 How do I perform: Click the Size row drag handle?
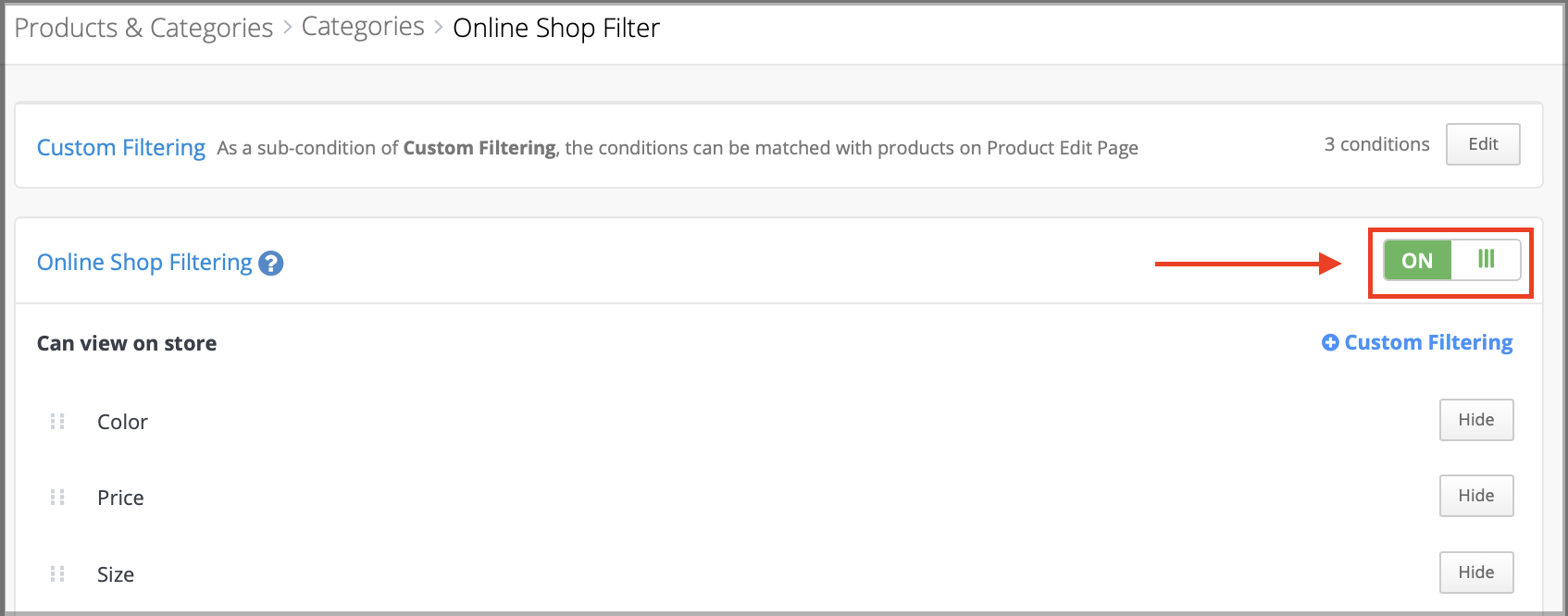pyautogui.click(x=57, y=574)
